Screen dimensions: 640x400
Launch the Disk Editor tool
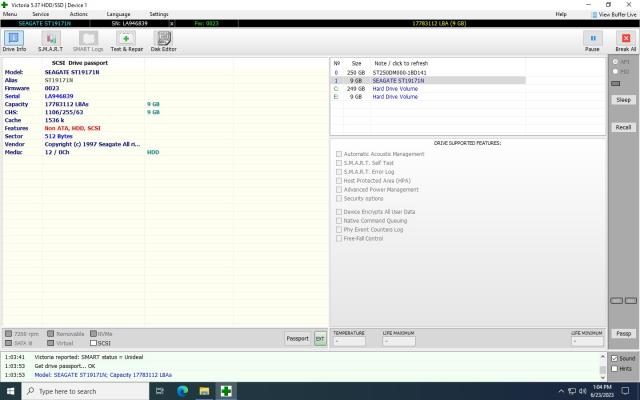coord(163,40)
